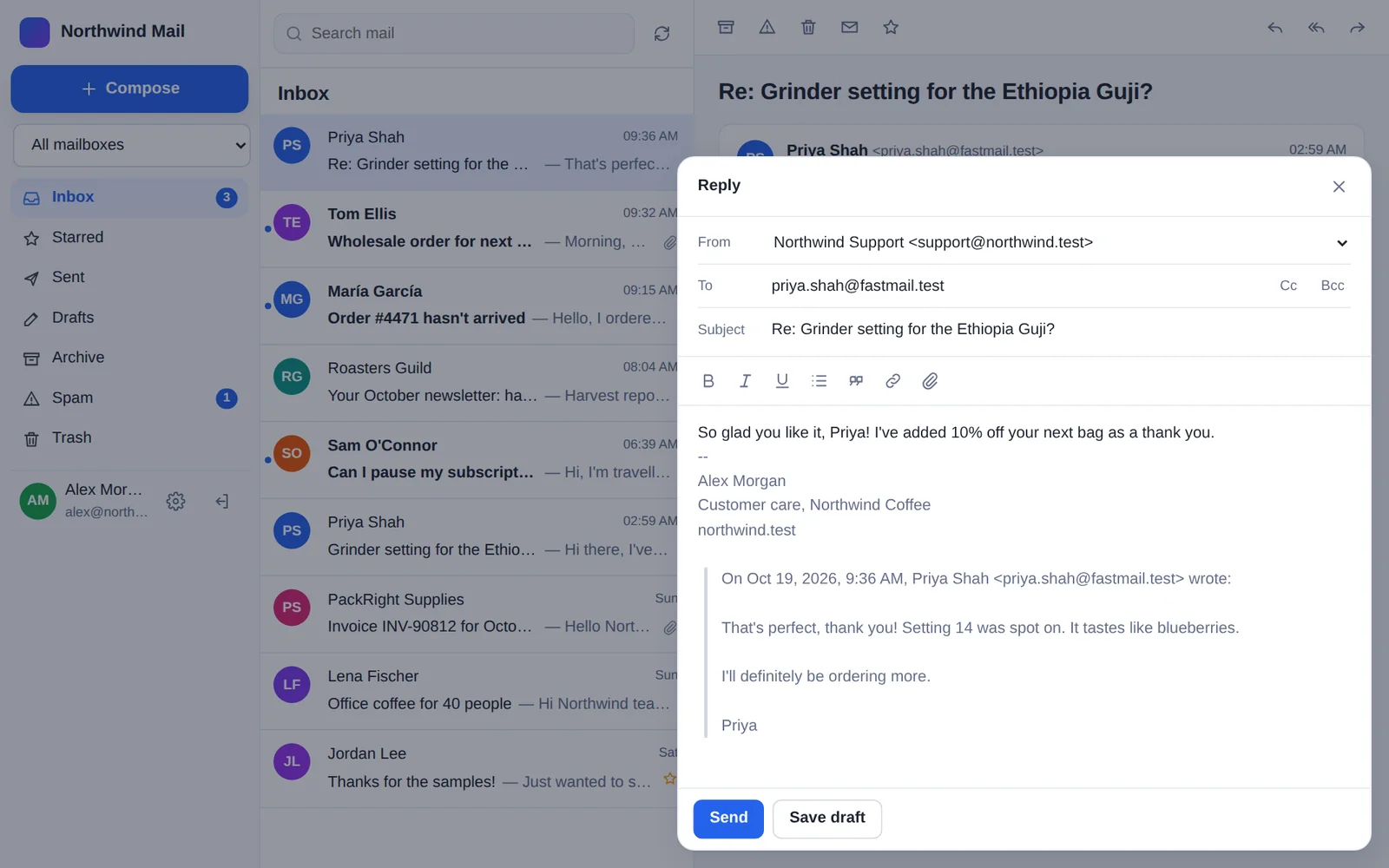
Task: Open the Spam folder
Action: click(129, 398)
